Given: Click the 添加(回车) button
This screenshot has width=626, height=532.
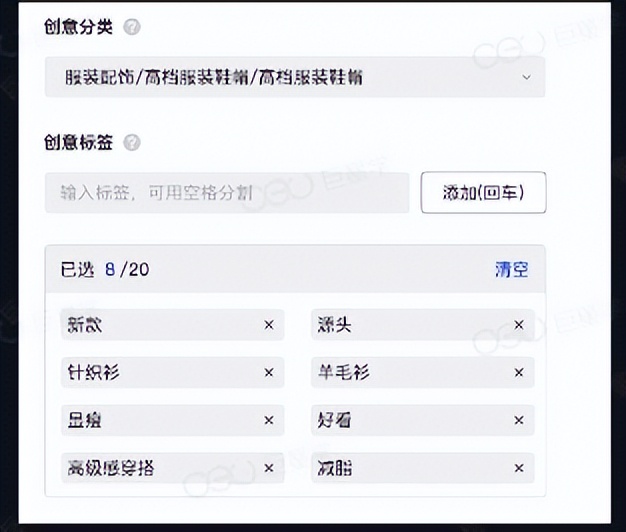Looking at the screenshot, I should pos(483,192).
